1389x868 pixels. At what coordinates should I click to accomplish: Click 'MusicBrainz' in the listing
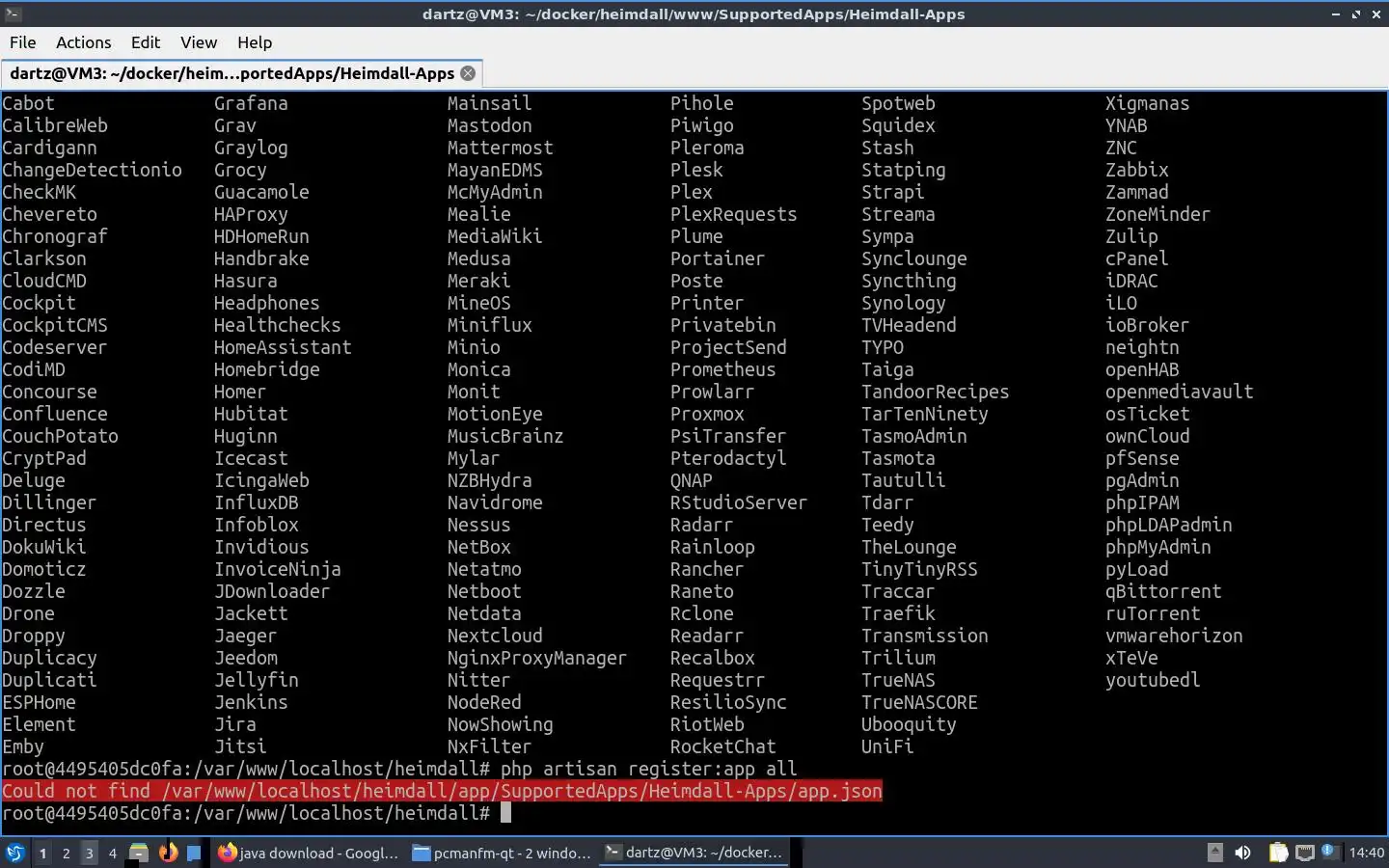click(x=505, y=436)
